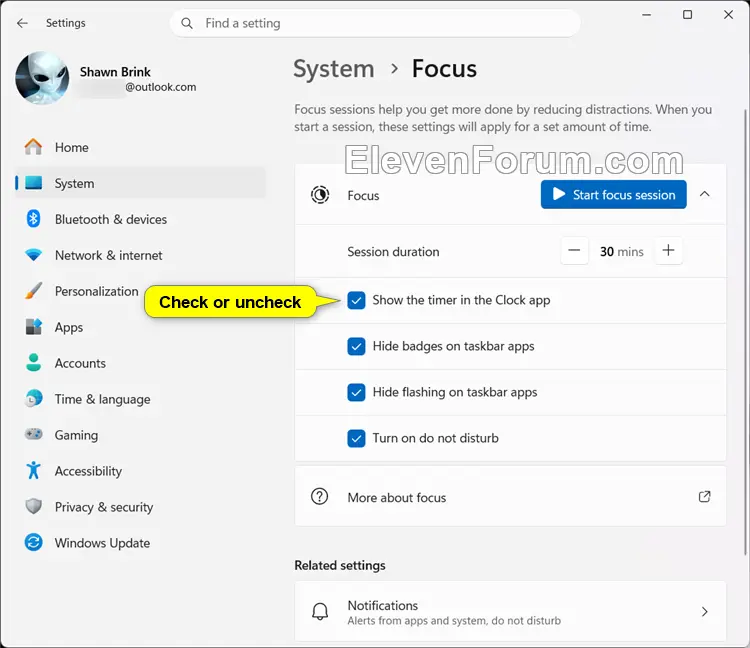Viewport: 750px width, 648px height.
Task: Click Shawn Brink account name
Action: coord(115,72)
